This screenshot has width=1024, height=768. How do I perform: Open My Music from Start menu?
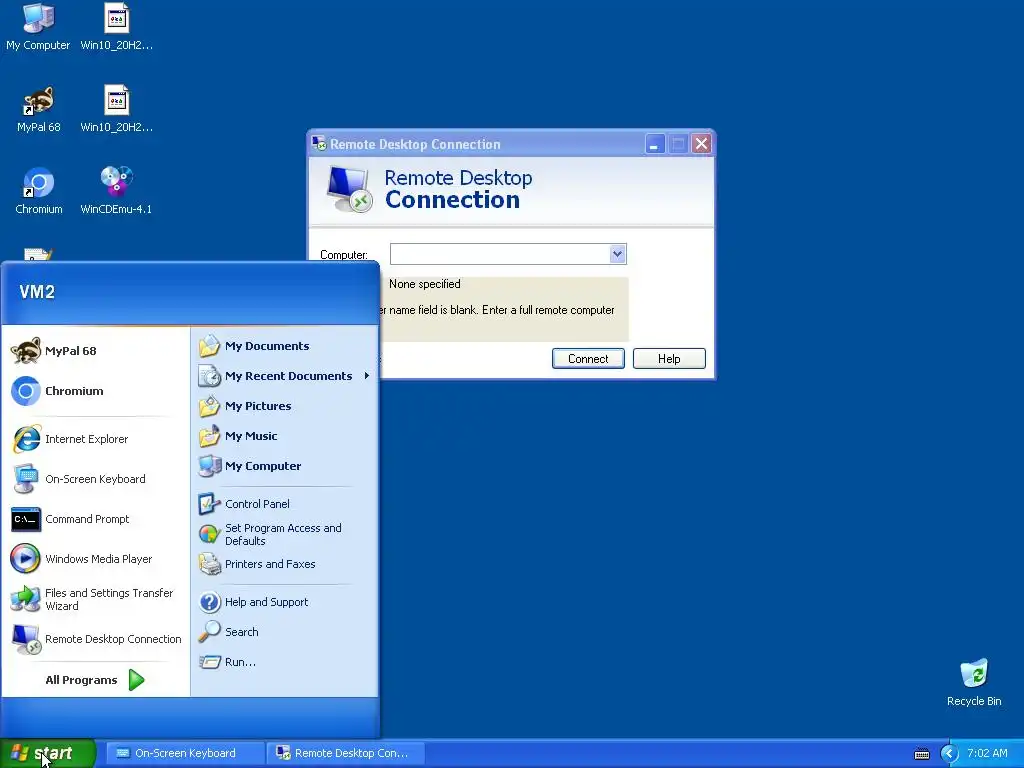pos(284,436)
